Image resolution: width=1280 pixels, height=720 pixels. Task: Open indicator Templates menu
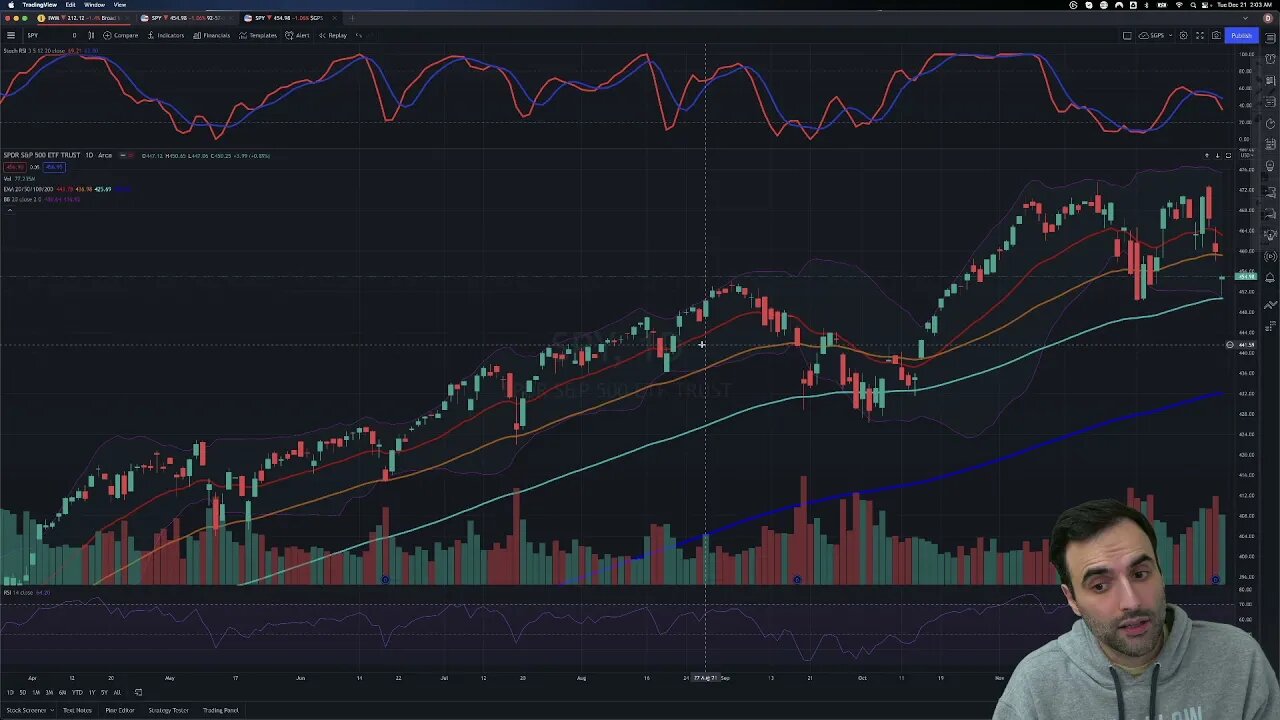pos(258,35)
